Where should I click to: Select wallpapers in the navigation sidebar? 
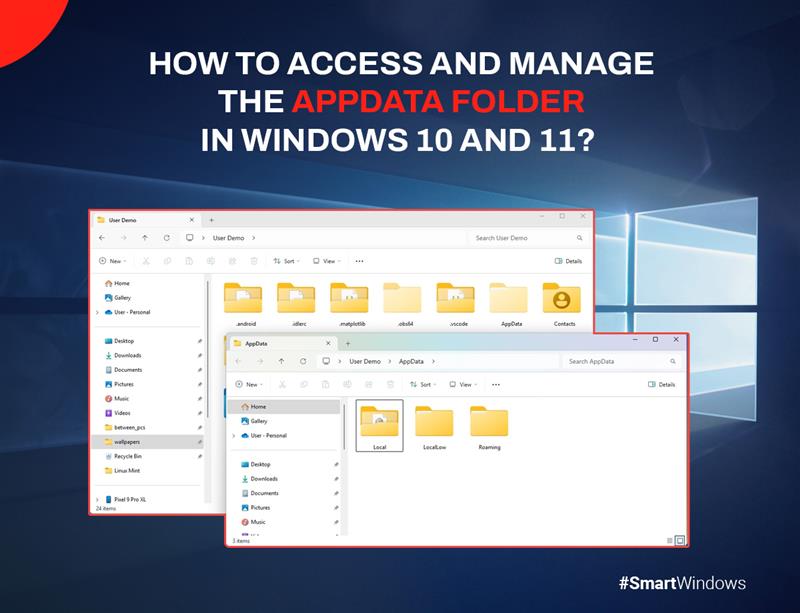click(126, 441)
